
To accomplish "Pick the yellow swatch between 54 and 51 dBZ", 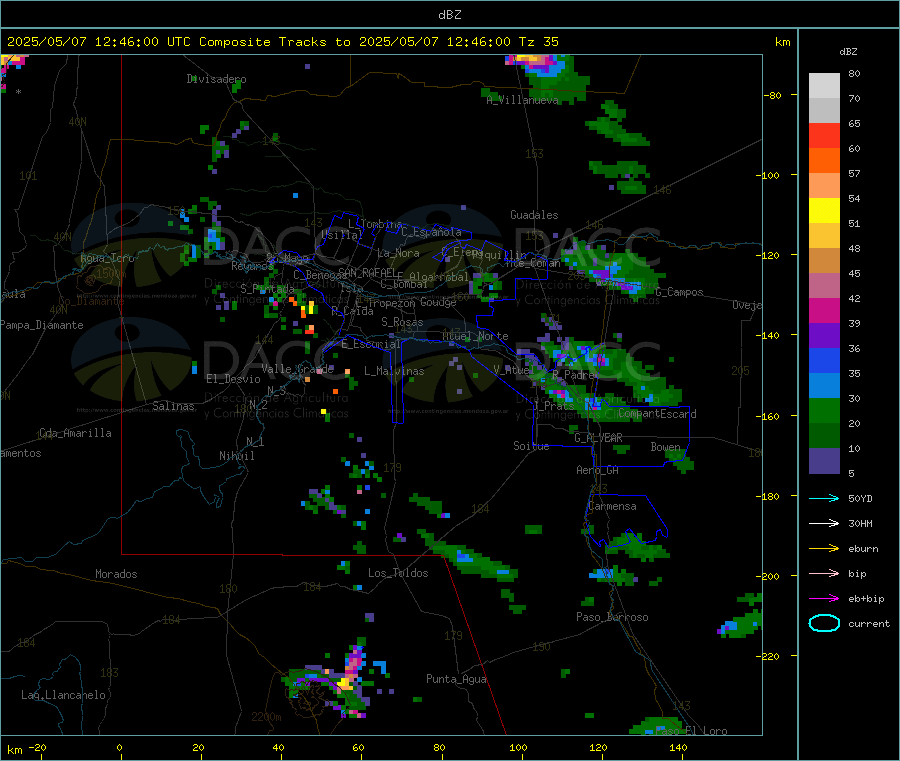I will 824,211.
